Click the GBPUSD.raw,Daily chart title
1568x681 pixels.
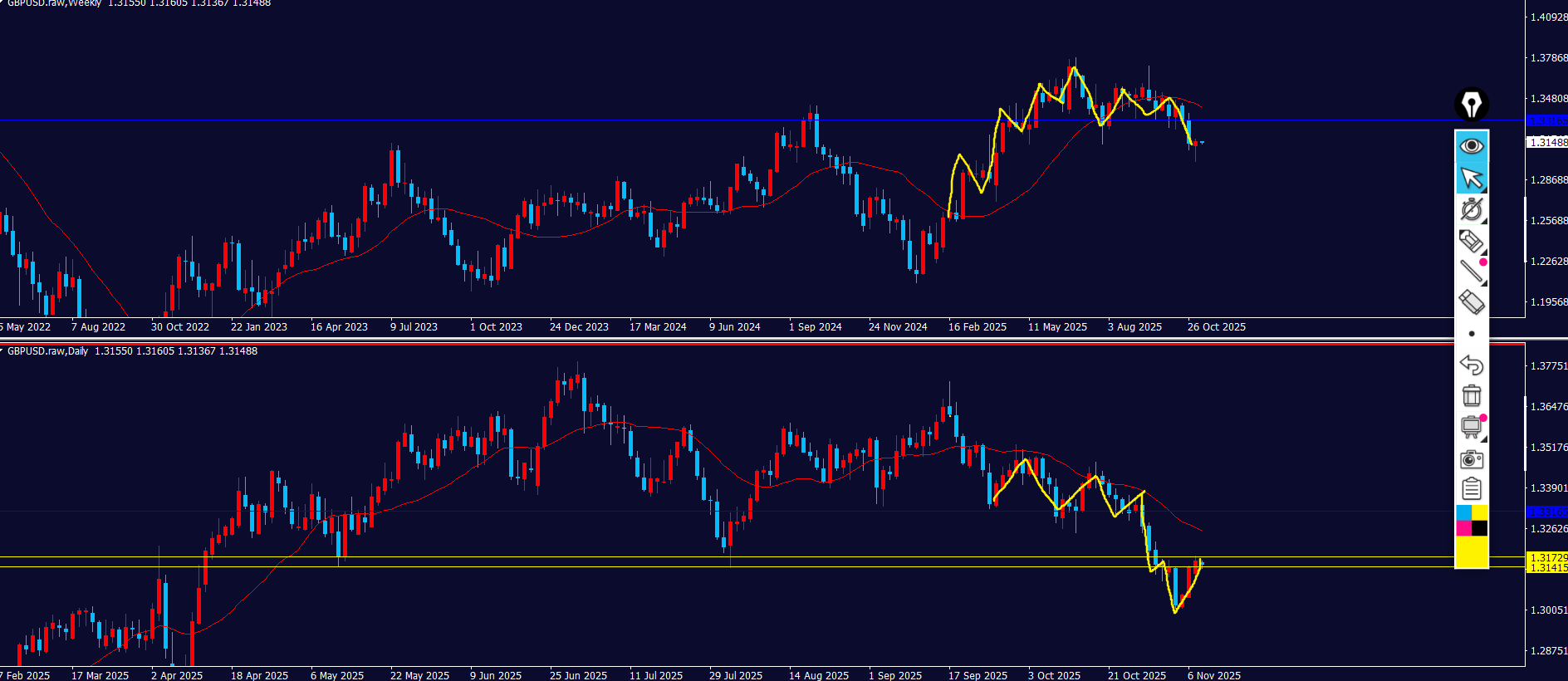coord(48,351)
